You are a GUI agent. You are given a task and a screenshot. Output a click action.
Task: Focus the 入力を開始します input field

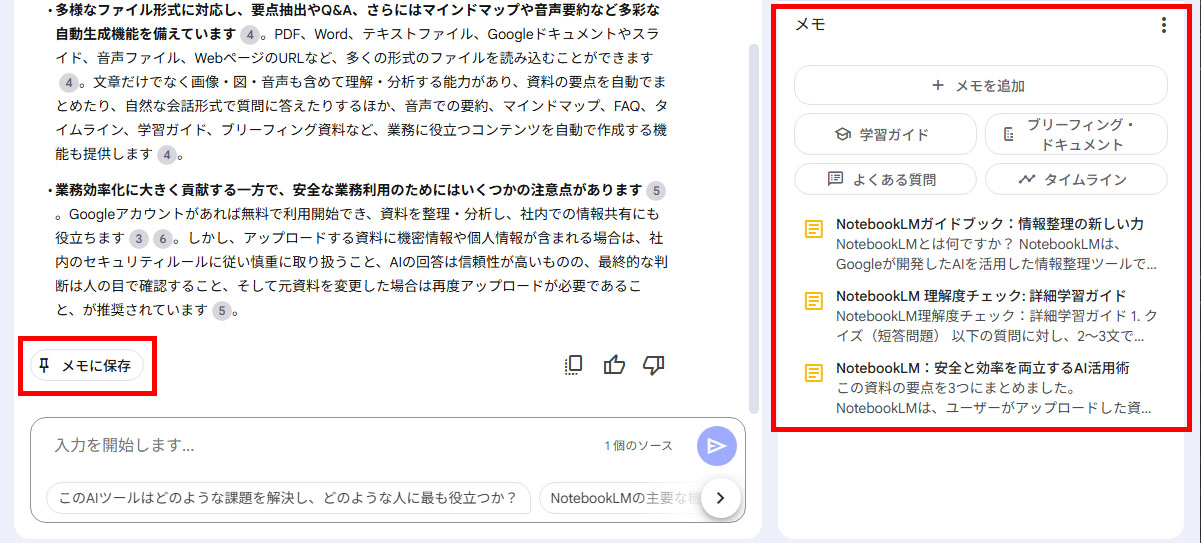320,446
